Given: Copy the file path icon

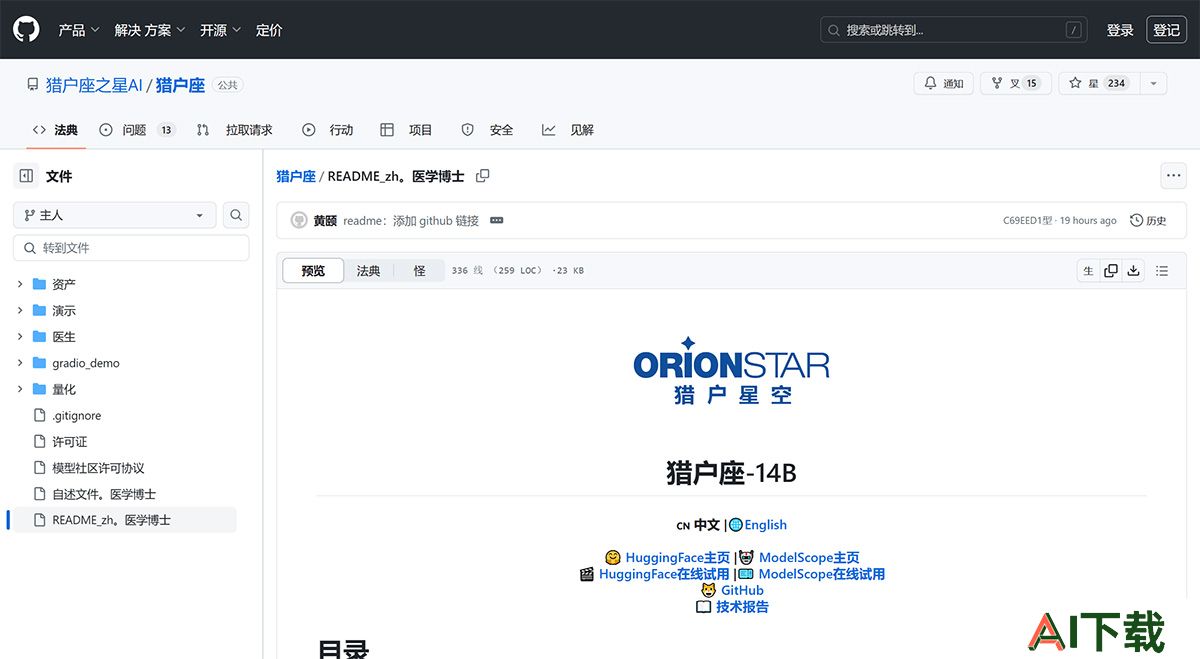Looking at the screenshot, I should click(x=483, y=176).
